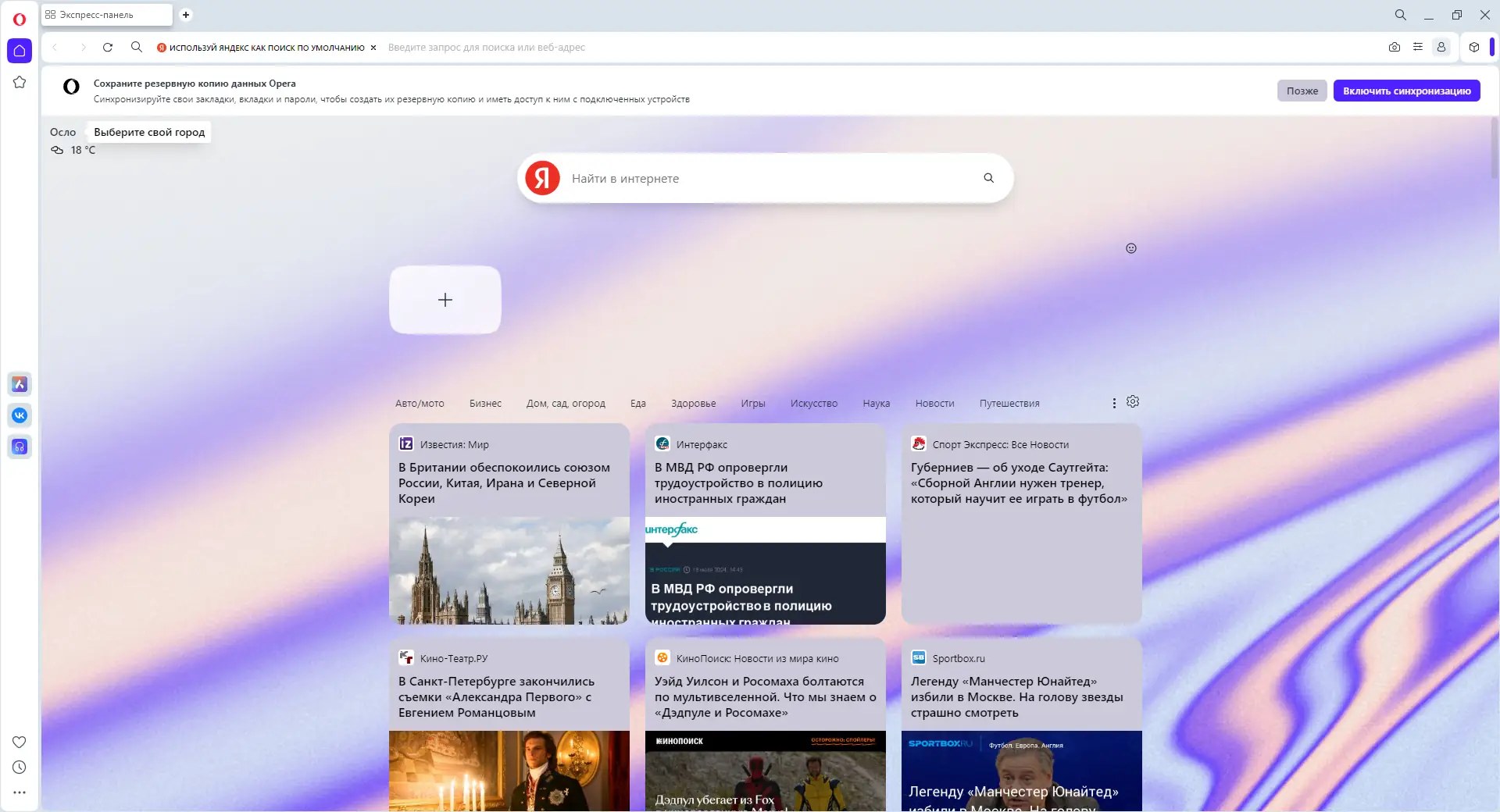Open the Интерфакс article preview image
The image size is (1500, 812).
766,571
